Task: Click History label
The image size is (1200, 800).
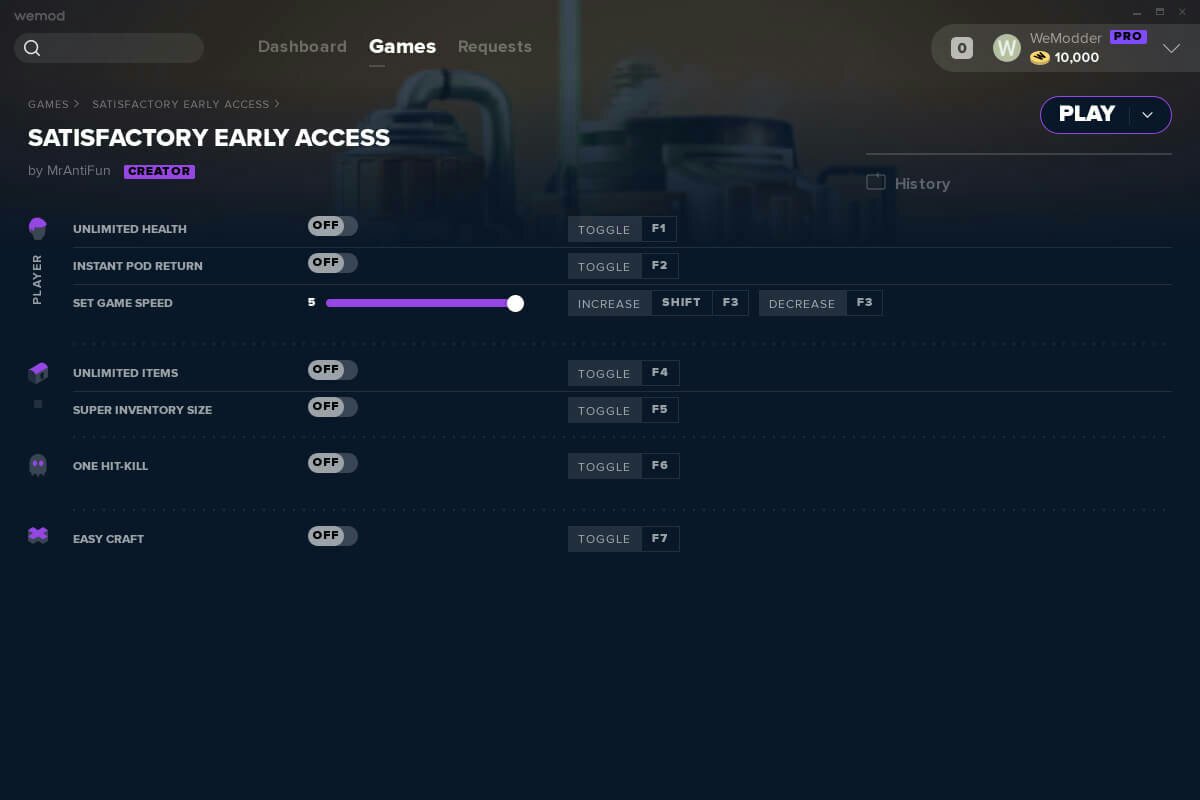Action: click(x=922, y=184)
